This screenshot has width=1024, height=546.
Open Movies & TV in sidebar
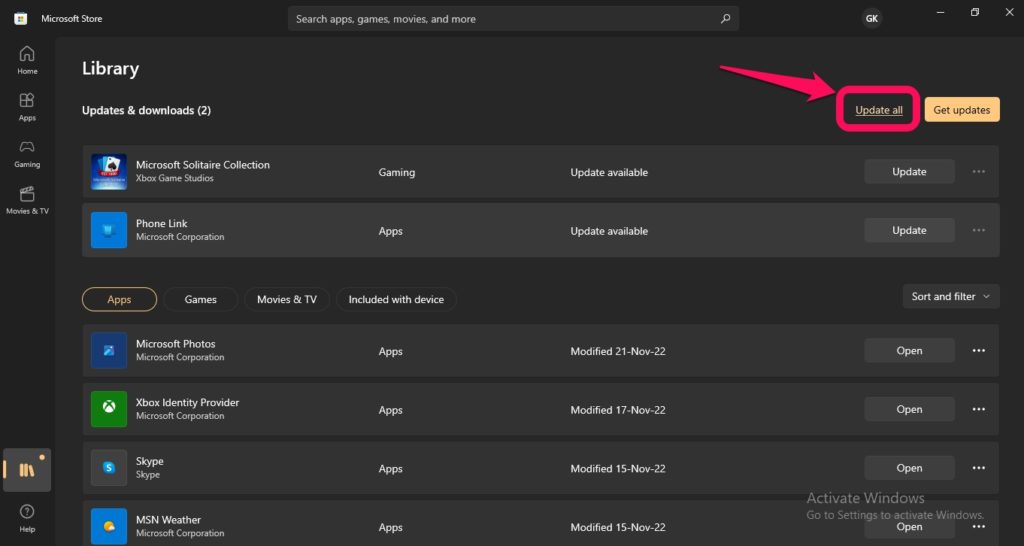point(27,201)
